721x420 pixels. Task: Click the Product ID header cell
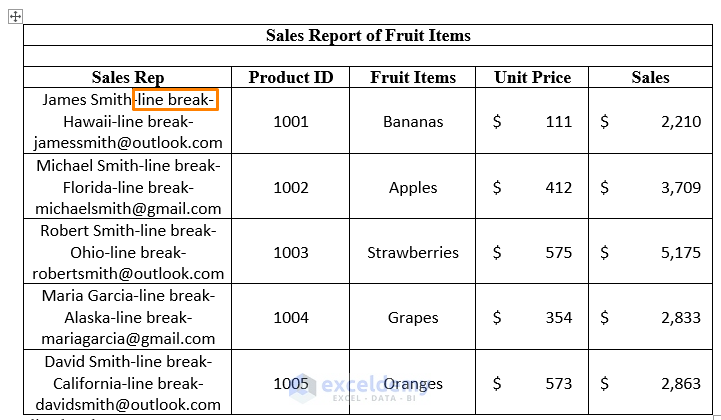point(291,77)
